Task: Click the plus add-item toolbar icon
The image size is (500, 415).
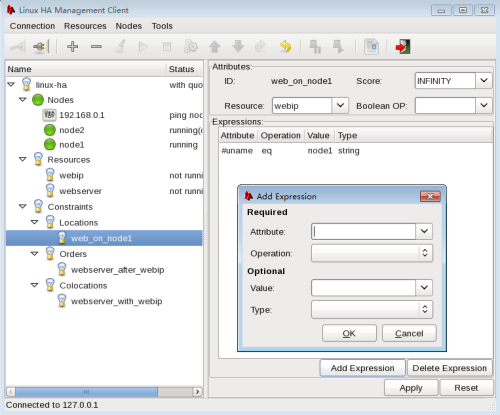Action: point(72,46)
